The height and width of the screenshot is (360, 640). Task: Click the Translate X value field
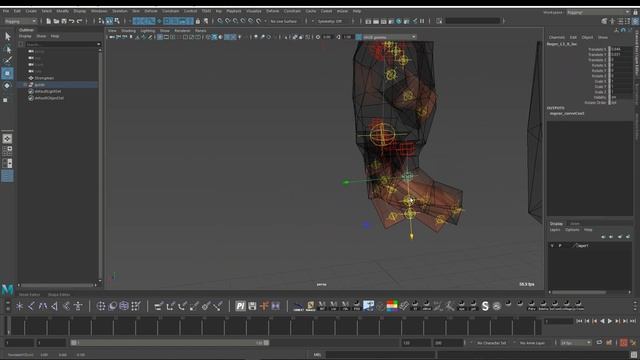tap(621, 49)
